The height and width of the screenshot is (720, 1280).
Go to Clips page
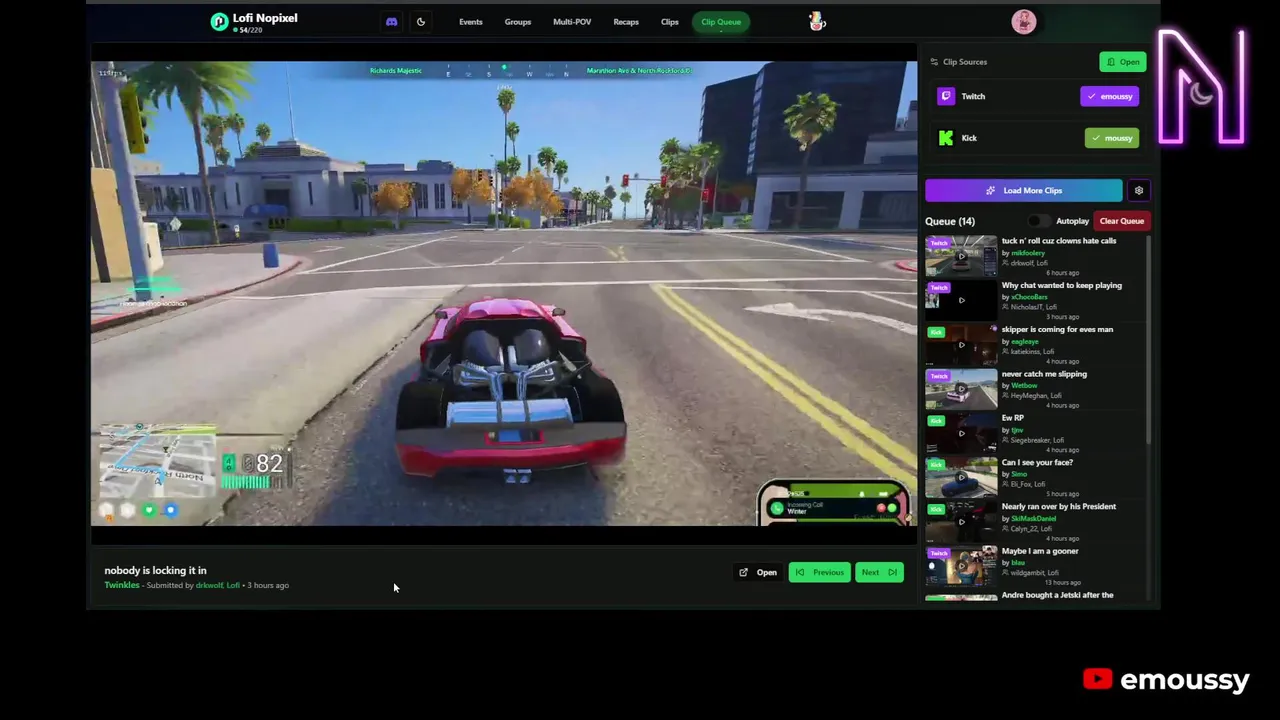click(x=670, y=22)
